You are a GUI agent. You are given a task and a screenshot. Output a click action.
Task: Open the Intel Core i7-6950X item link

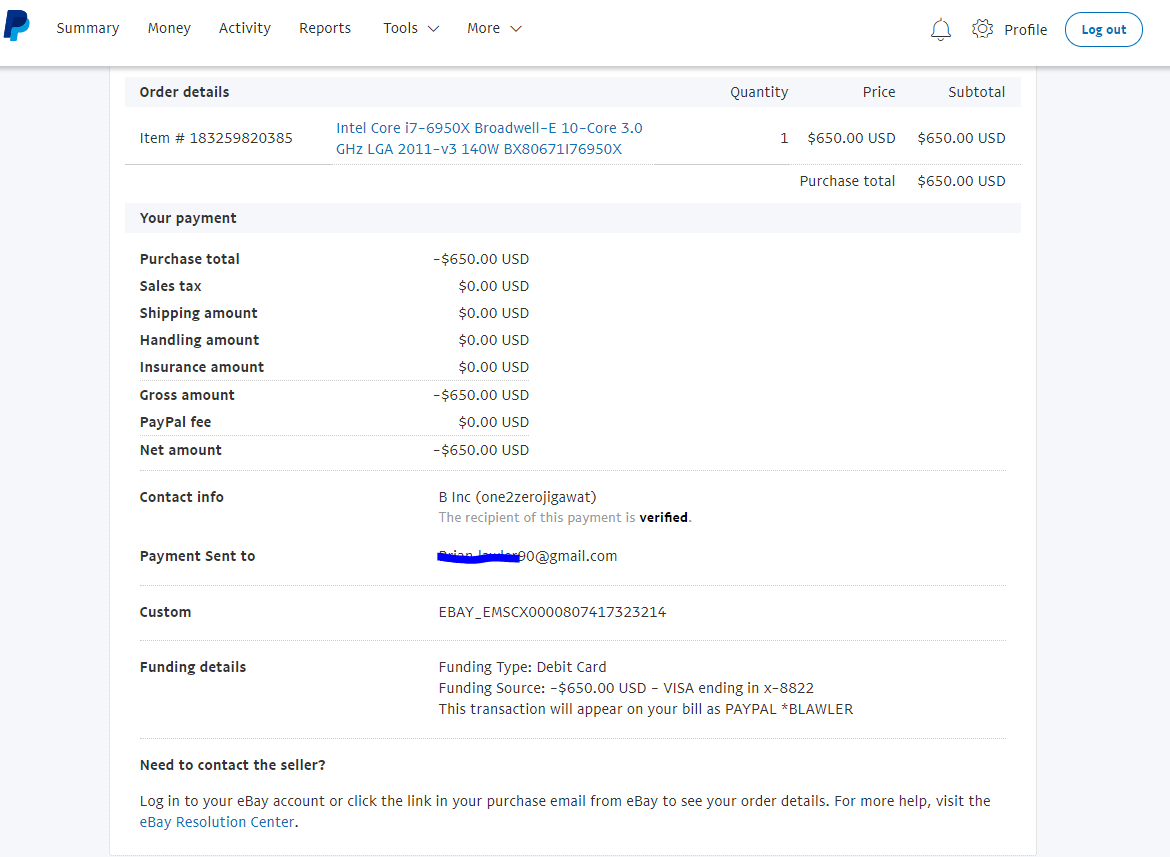(489, 138)
